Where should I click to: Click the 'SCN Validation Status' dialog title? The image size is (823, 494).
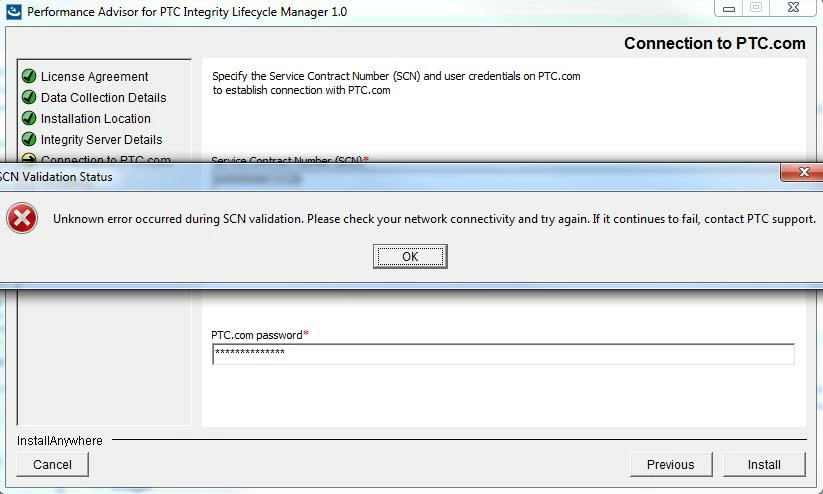tap(56, 177)
